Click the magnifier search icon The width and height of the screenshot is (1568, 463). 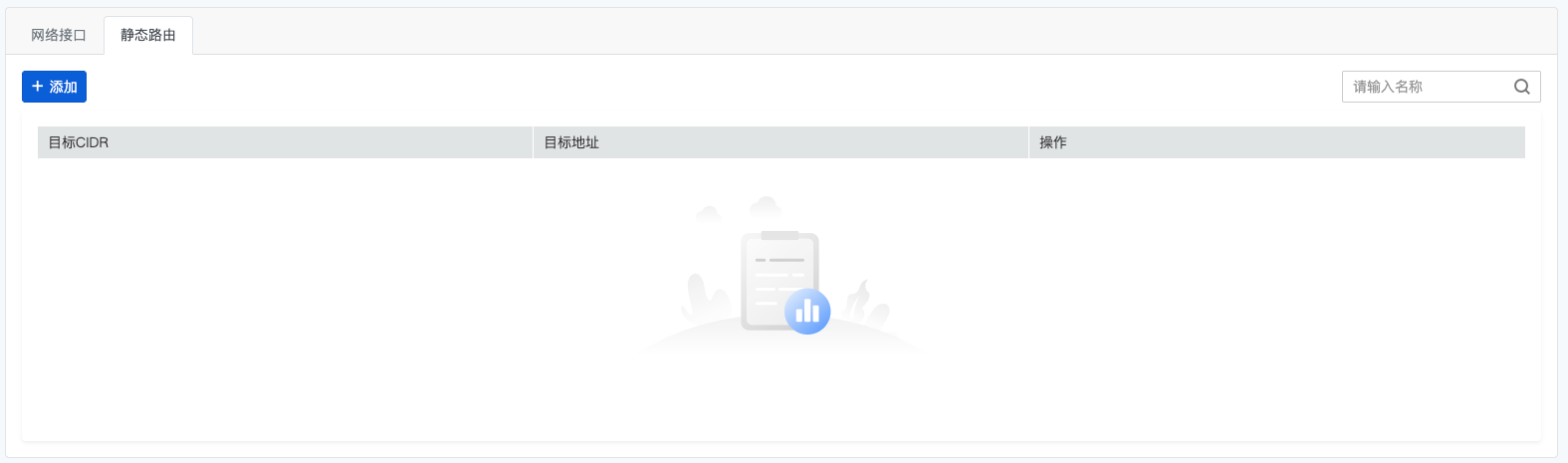click(1521, 87)
